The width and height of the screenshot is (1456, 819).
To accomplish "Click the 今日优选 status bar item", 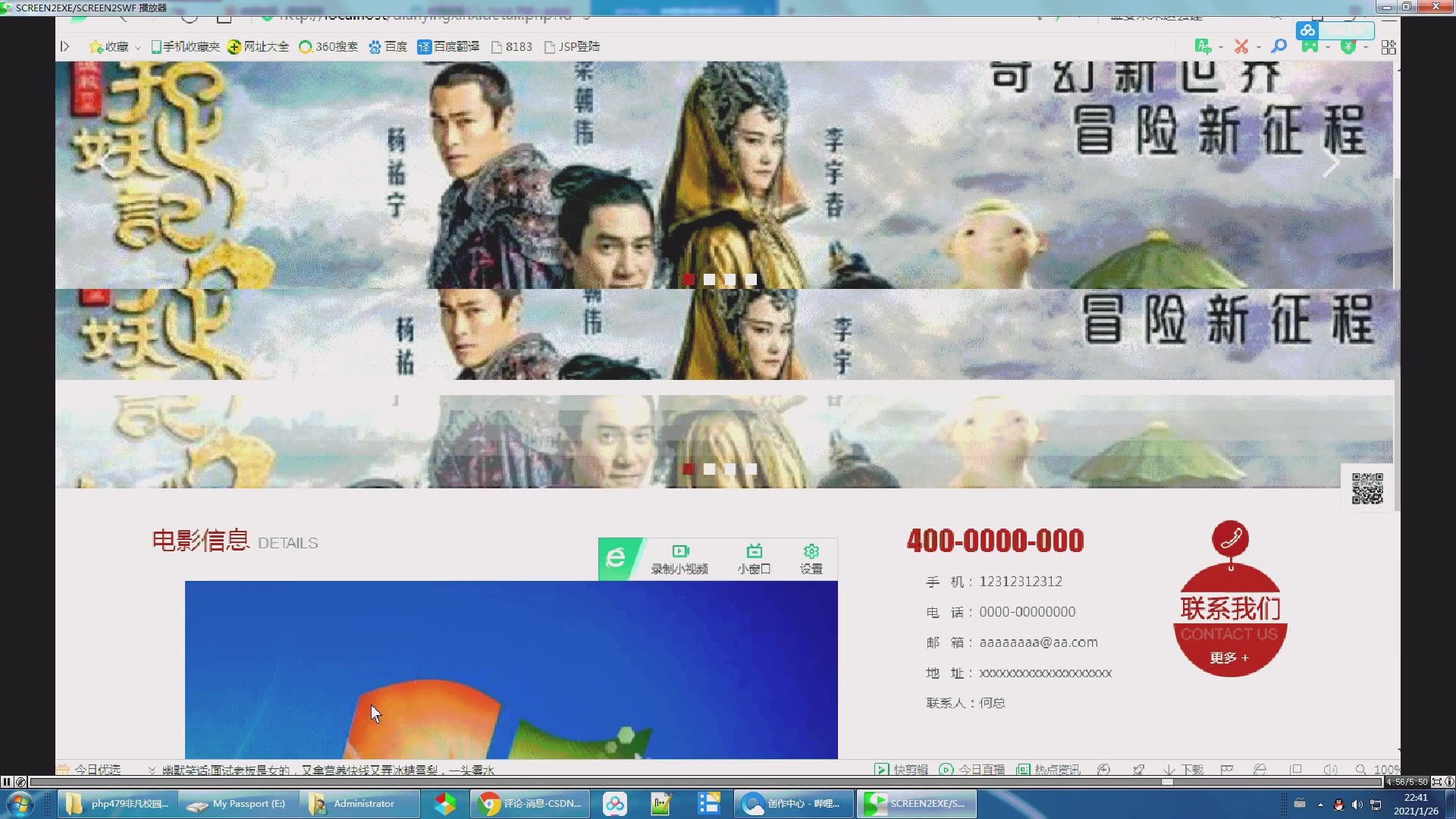I will pos(89,769).
